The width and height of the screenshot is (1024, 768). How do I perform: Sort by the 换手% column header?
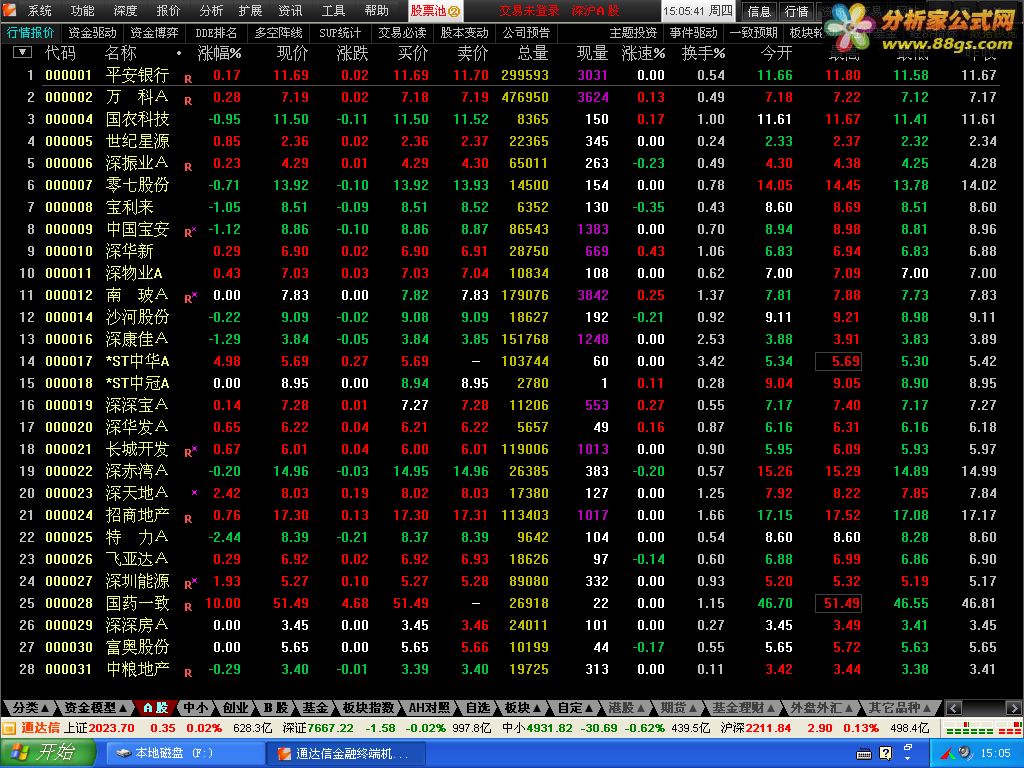pos(703,53)
